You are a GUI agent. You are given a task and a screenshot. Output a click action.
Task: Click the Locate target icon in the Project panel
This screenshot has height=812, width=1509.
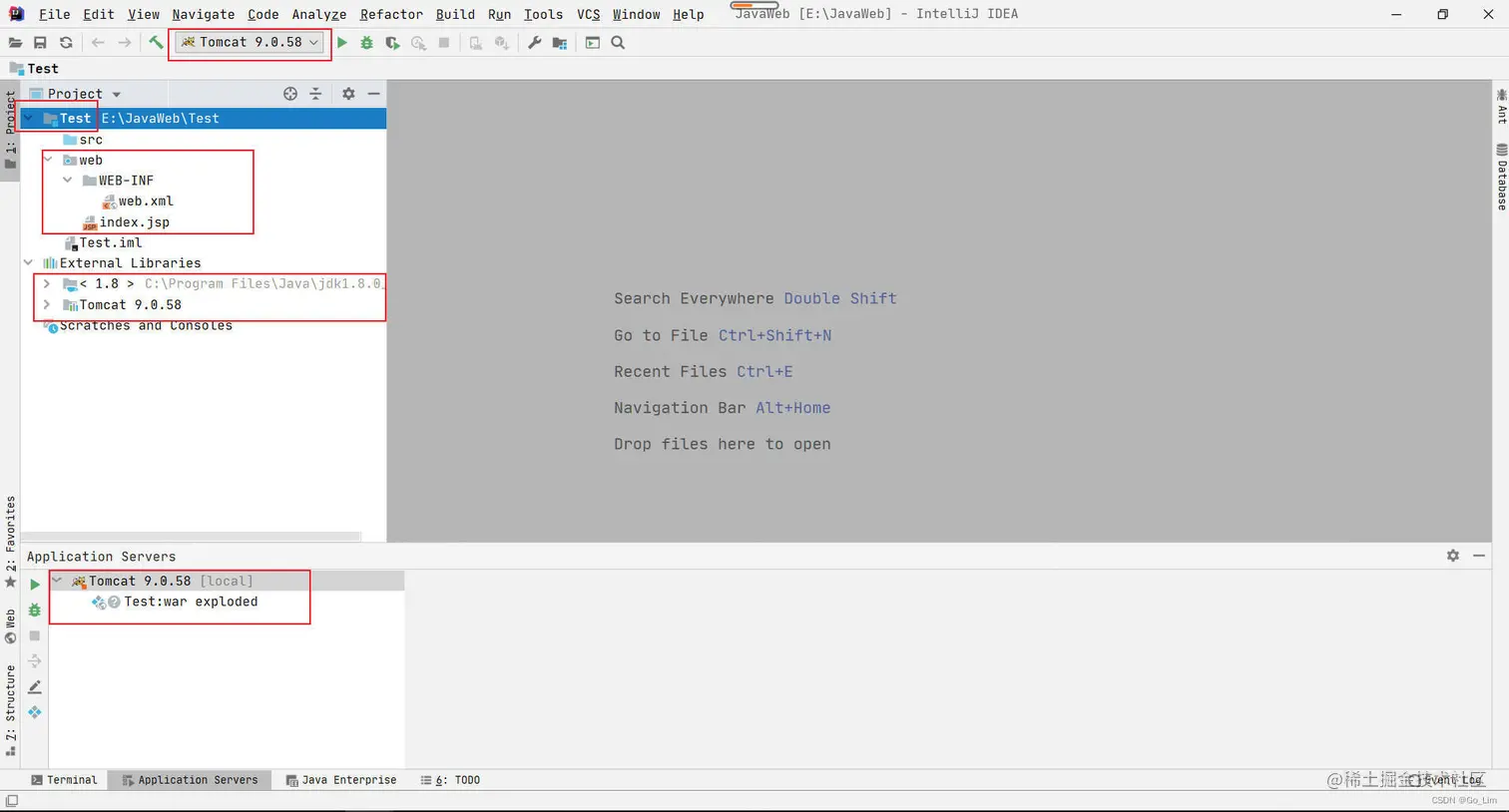(290, 94)
